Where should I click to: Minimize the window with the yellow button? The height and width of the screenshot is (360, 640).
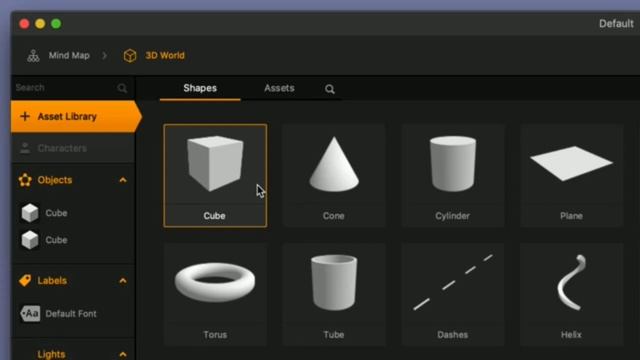(x=40, y=24)
